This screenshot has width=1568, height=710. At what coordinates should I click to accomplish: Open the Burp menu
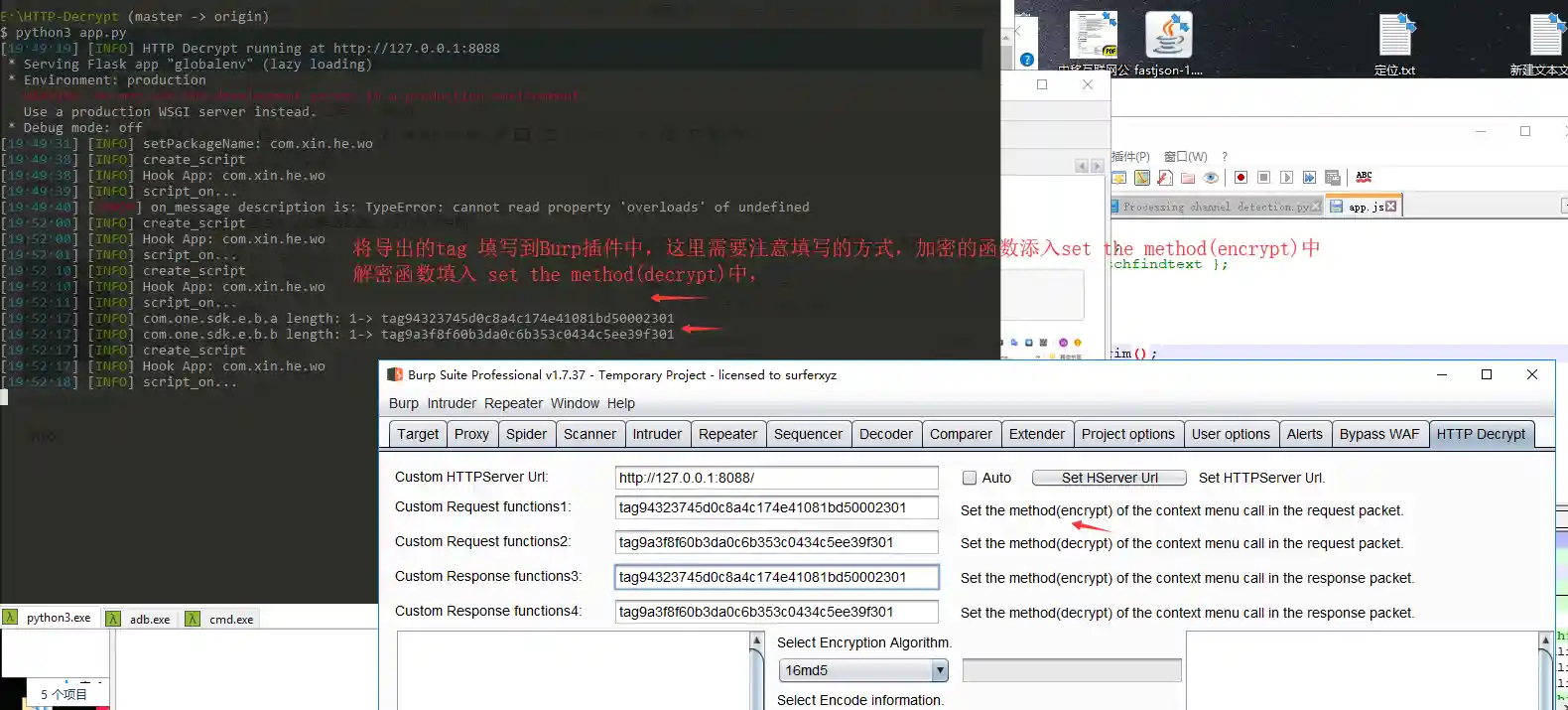(x=403, y=403)
